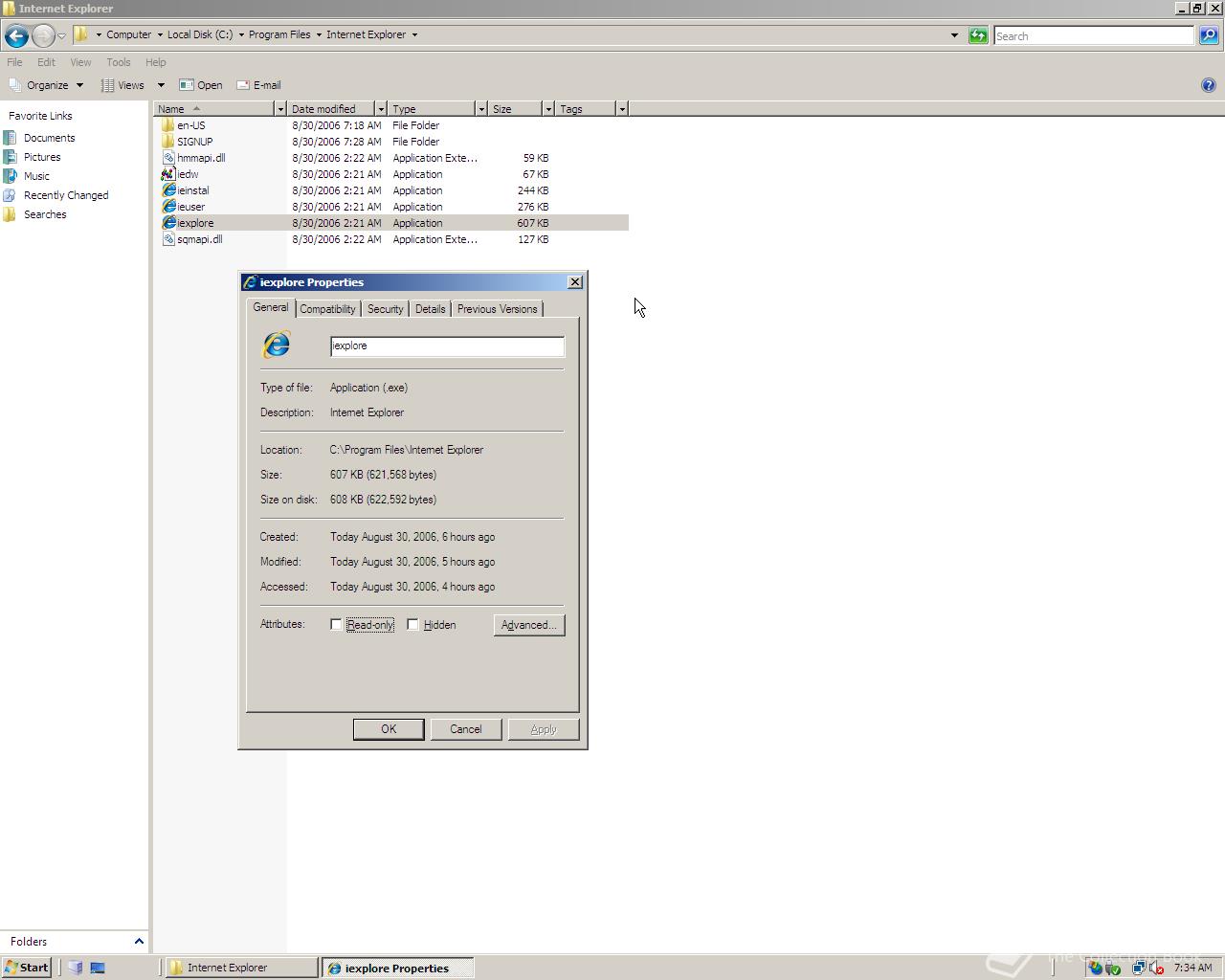Click the iexplore file name field
1225x980 pixels.
(x=447, y=346)
